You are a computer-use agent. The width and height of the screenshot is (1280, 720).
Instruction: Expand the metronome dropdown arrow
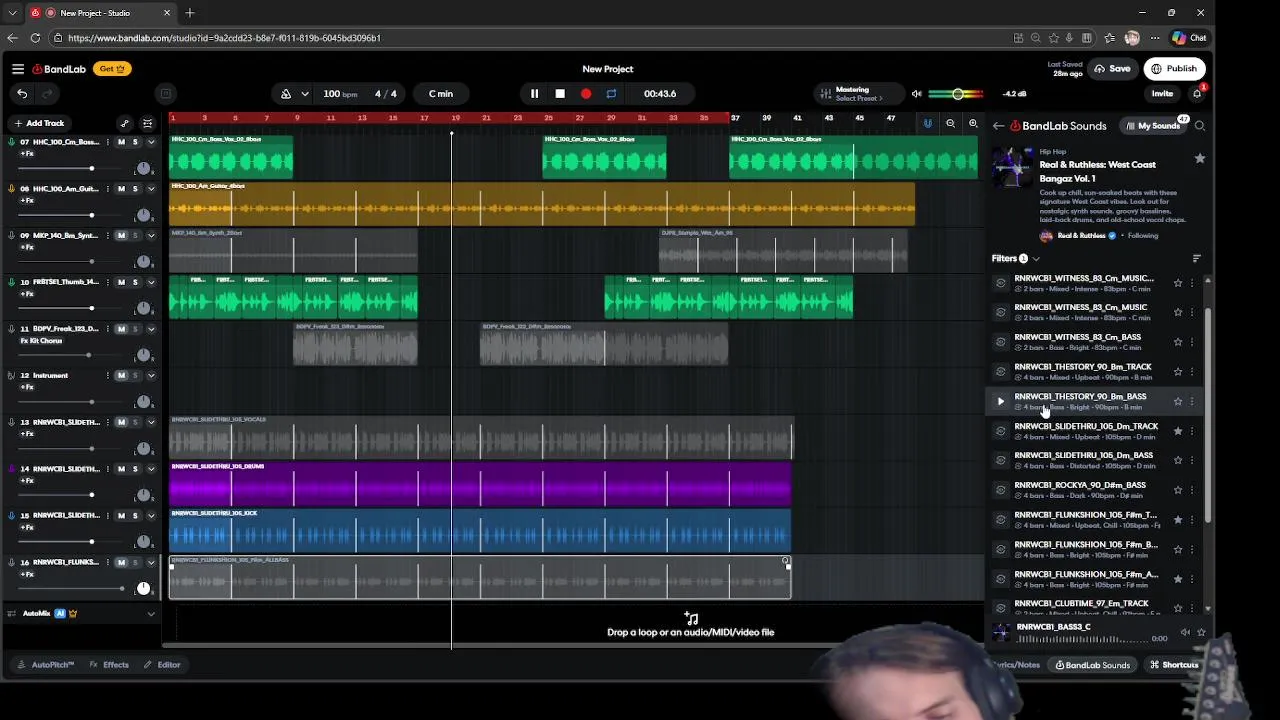tap(304, 94)
